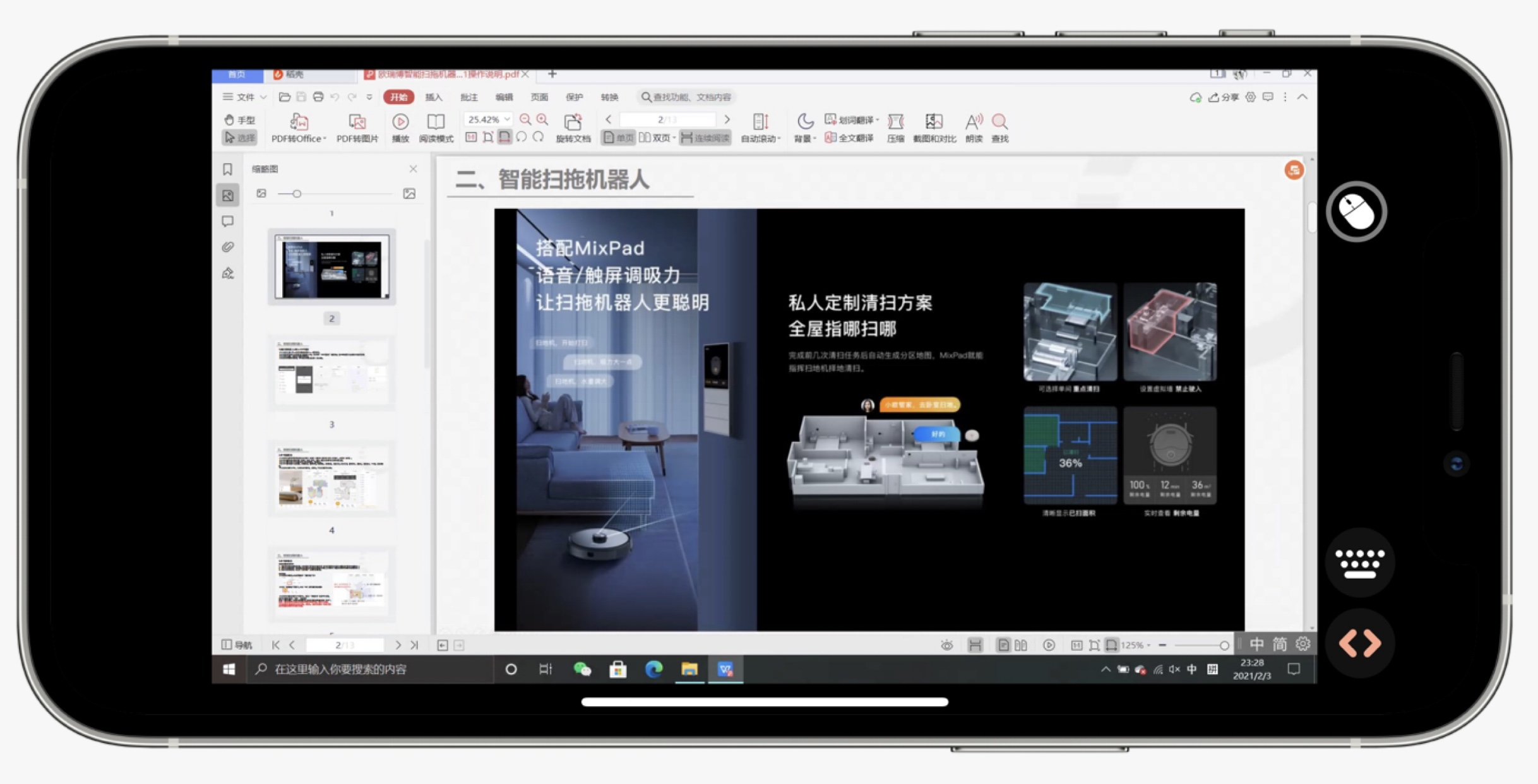This screenshot has height=784, width=1538.
Task: Jump to last page in status bar
Action: pyautogui.click(x=414, y=645)
